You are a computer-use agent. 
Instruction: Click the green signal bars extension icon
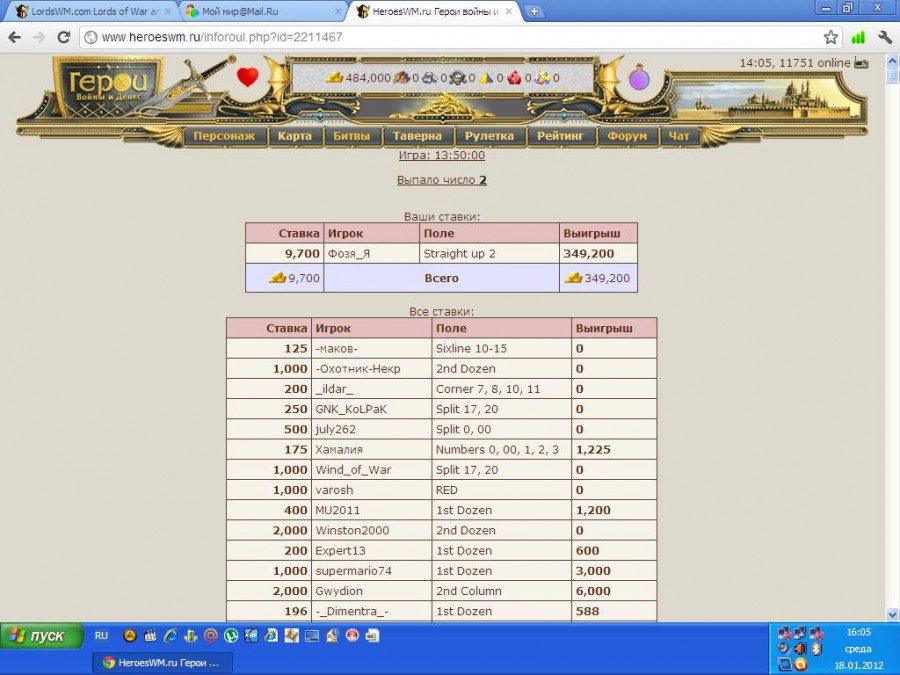(858, 37)
